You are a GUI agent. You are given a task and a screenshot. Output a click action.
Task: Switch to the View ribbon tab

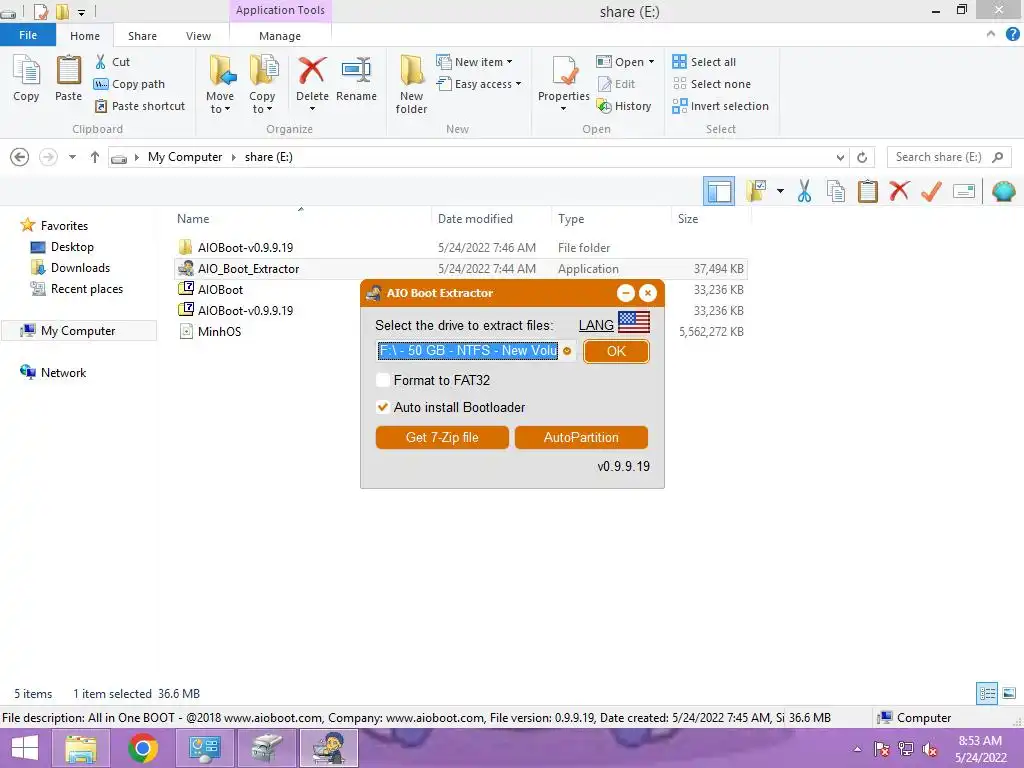point(199,36)
